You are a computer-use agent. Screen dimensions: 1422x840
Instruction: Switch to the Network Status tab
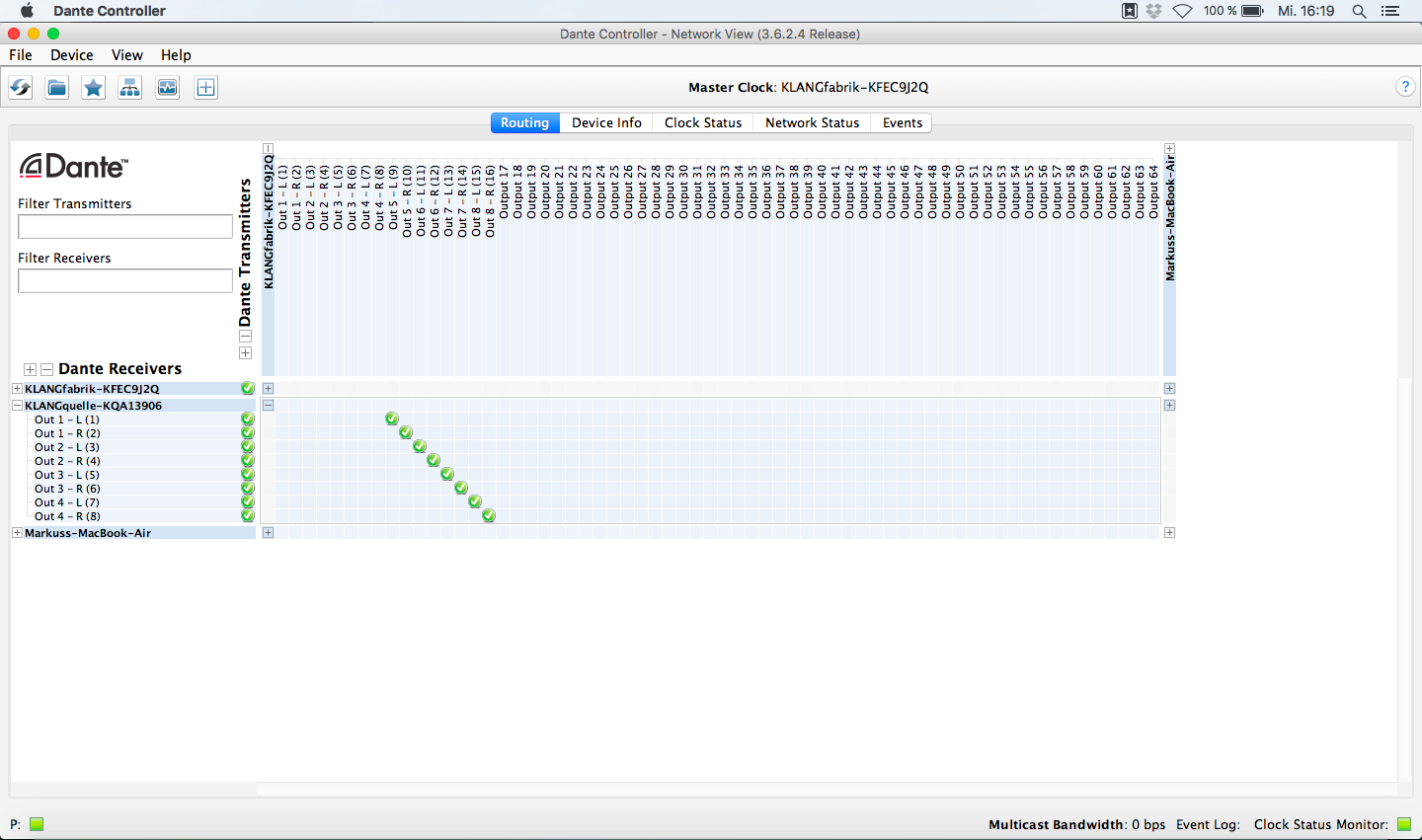(812, 122)
